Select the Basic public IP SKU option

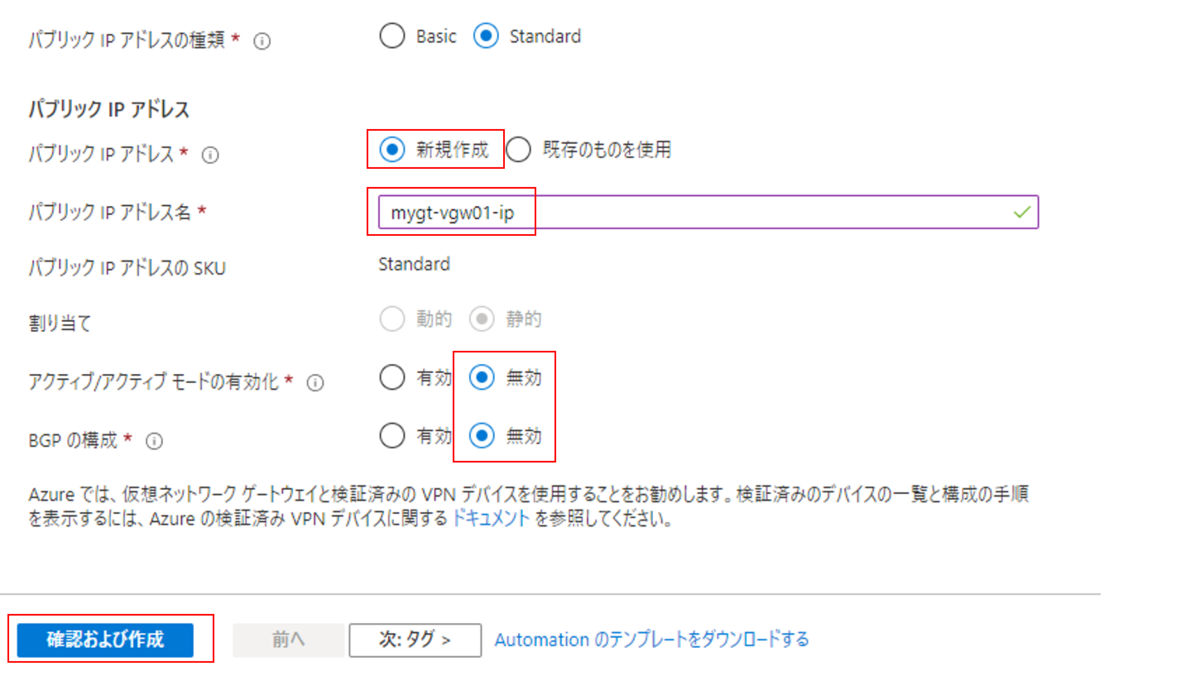pyautogui.click(x=392, y=35)
